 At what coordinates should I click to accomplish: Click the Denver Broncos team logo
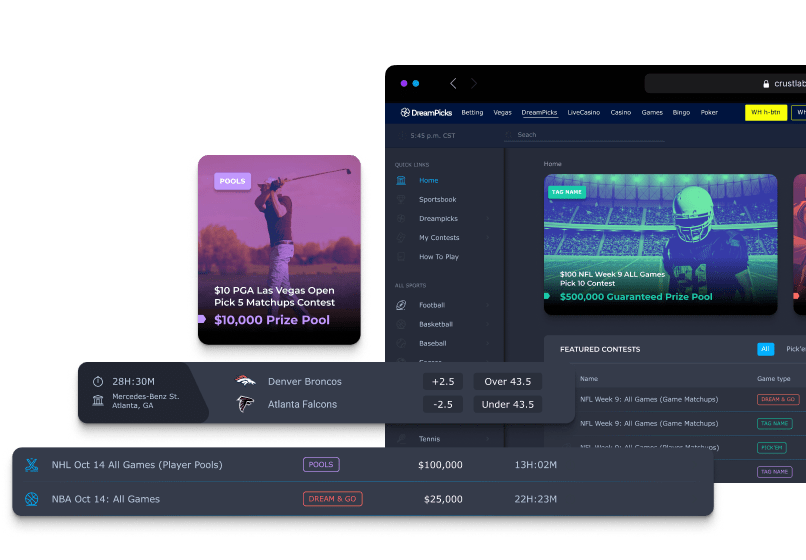(245, 381)
